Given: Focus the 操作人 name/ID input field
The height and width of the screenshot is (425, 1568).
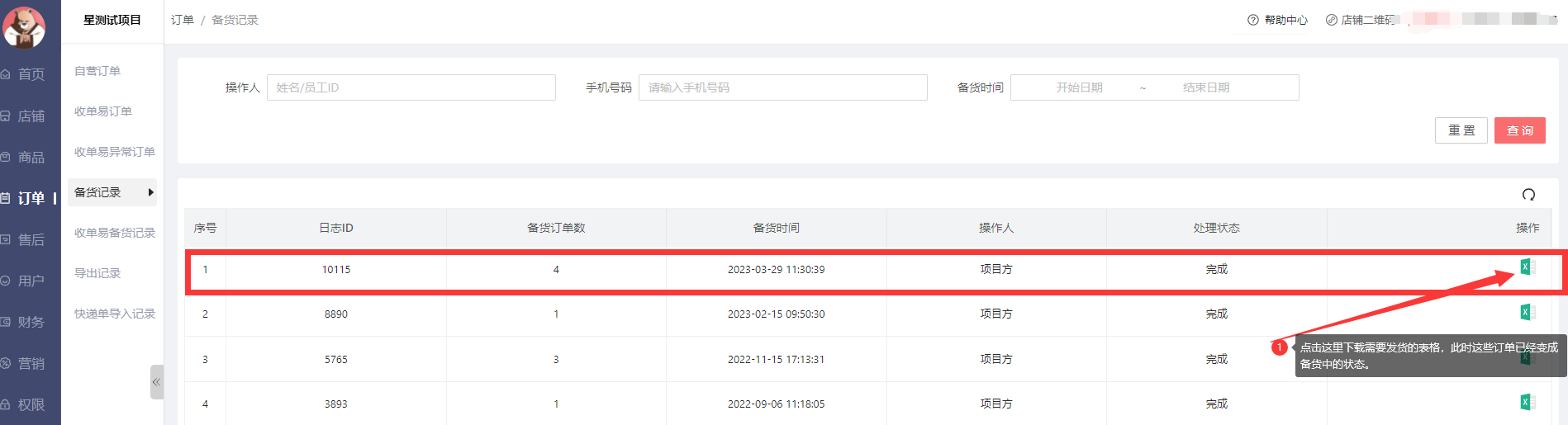Looking at the screenshot, I should pos(411,87).
